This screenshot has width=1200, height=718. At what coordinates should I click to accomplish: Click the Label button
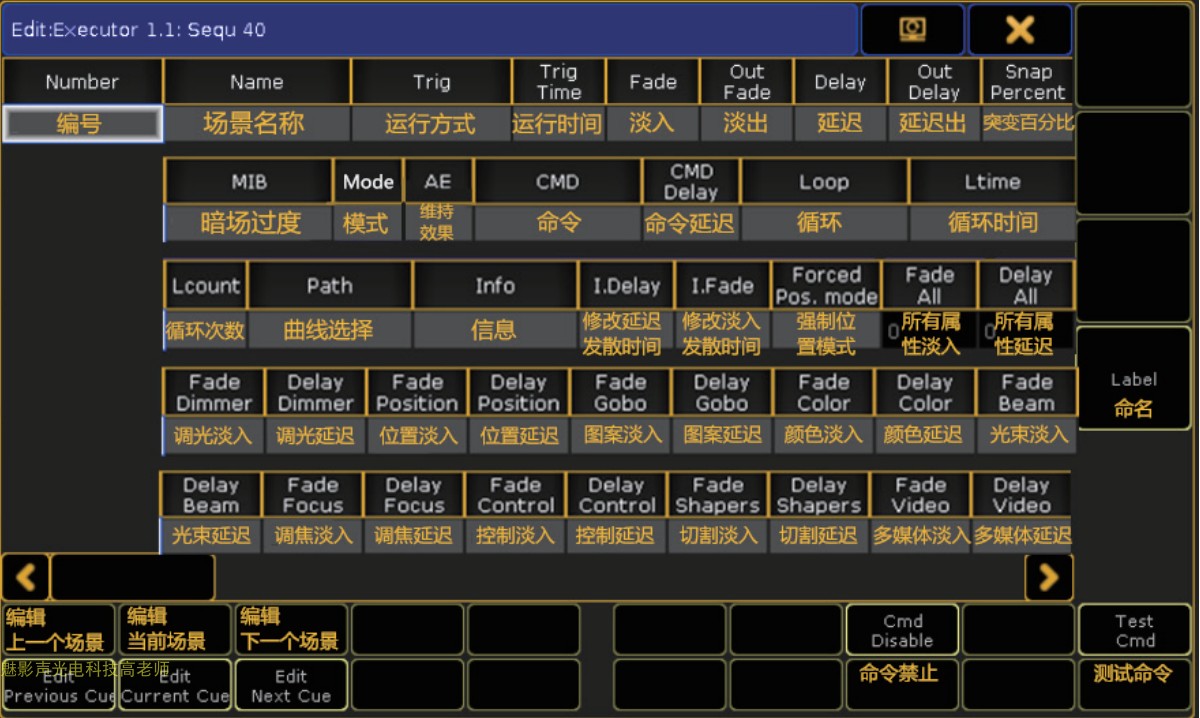1133,380
